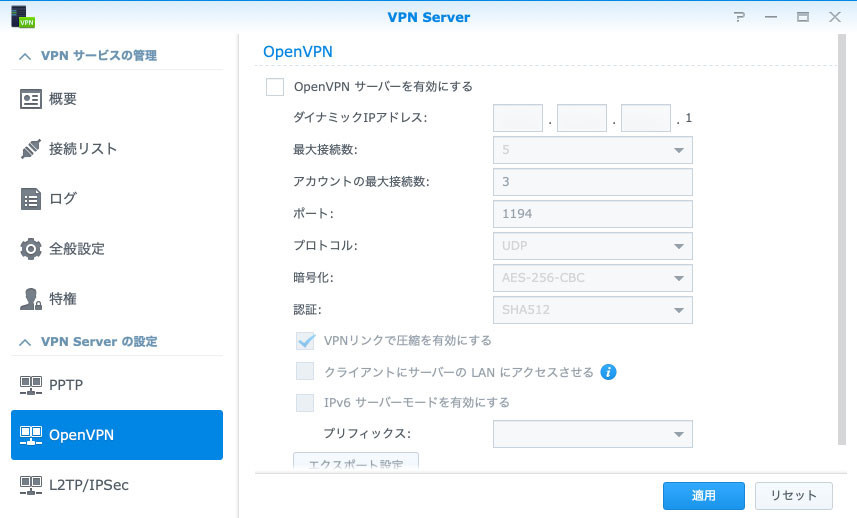Toggle VPNリンクで圧縮を有効にする checkbox

(305, 341)
